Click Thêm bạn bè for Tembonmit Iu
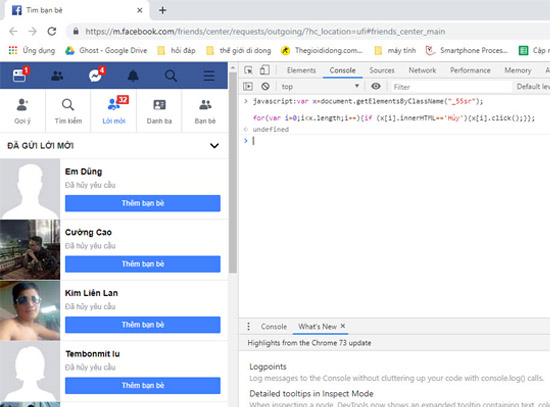Image resolution: width=550 pixels, height=407 pixels. 143,385
